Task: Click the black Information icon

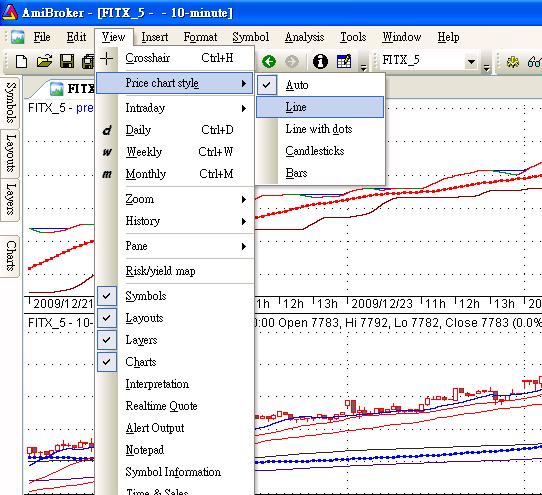Action: click(320, 62)
